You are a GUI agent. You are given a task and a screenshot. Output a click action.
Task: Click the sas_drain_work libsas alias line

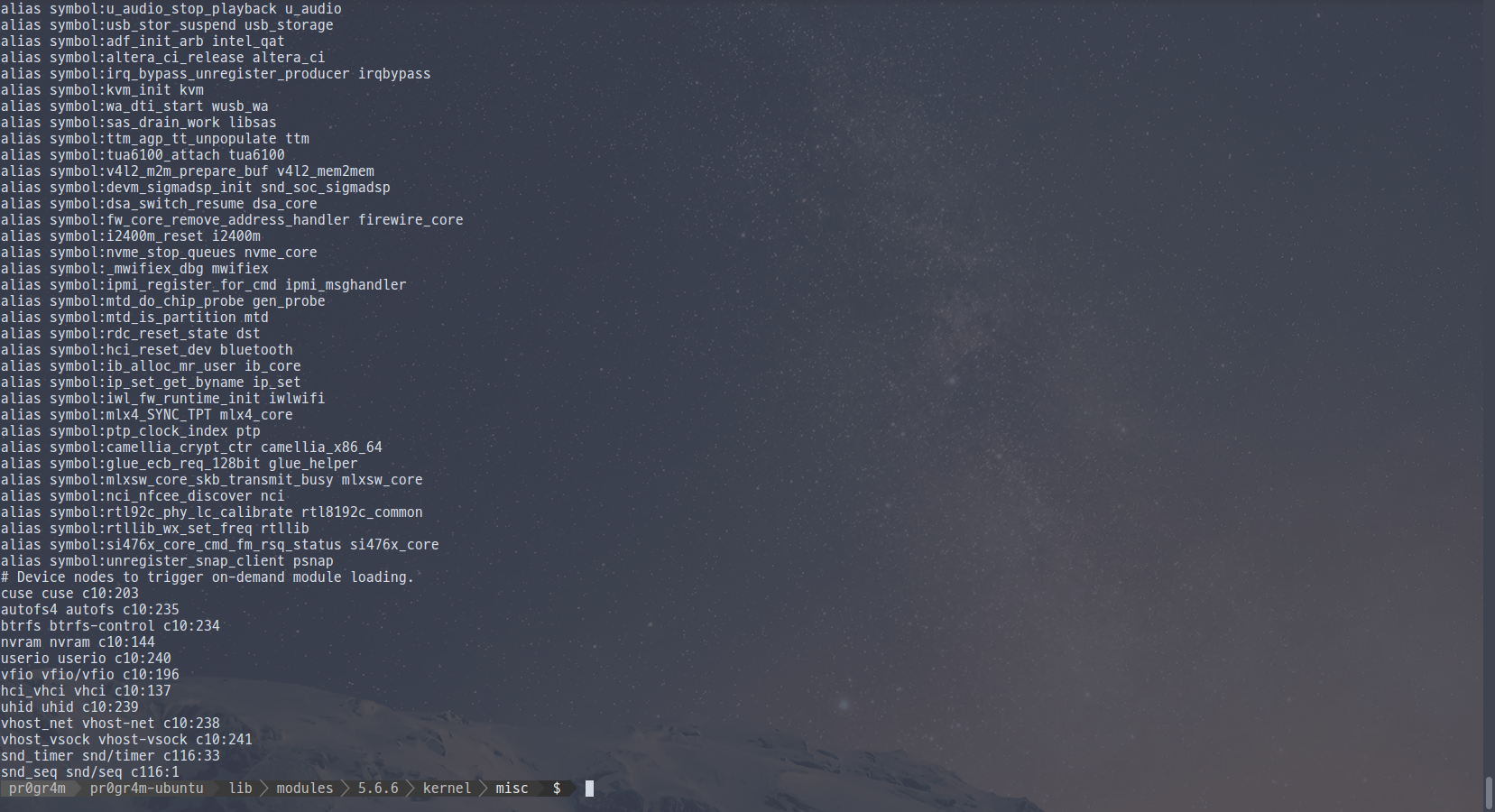point(139,123)
